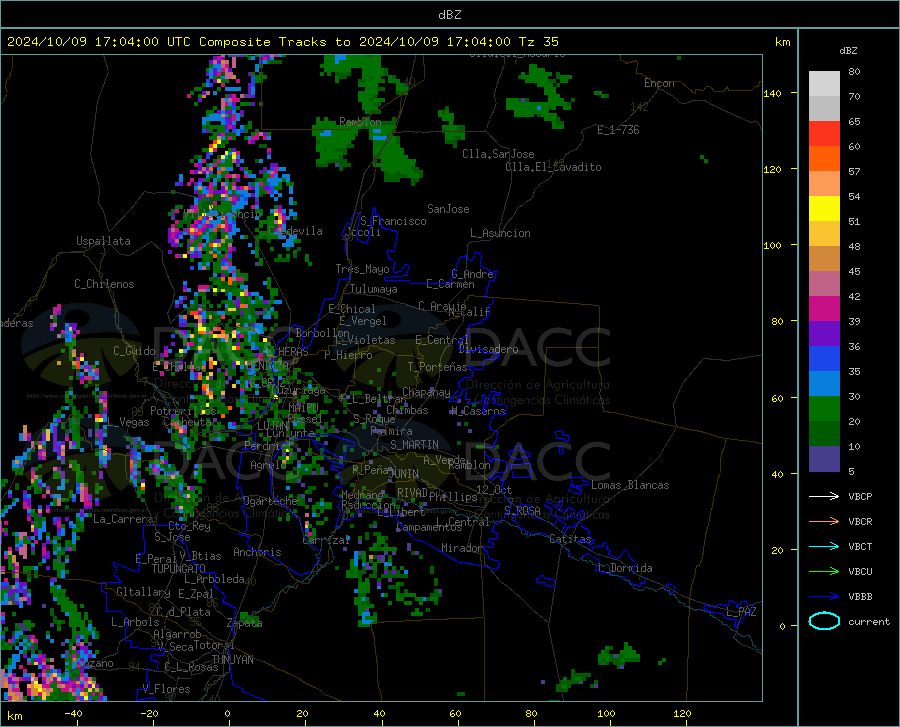Click the TUNUYAN label on the map
The image size is (900, 727).
232,660
